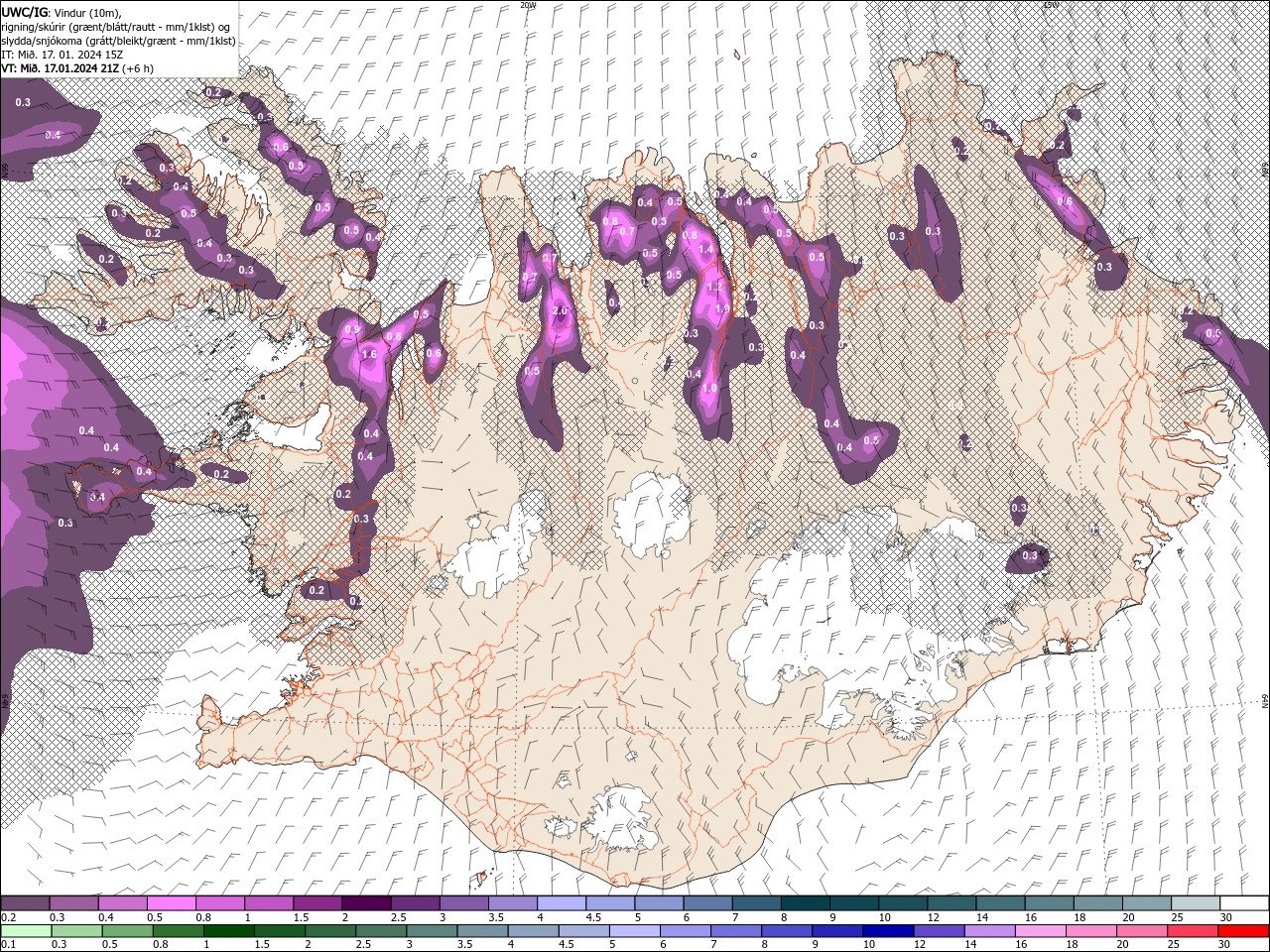
Task: Click the '1.4' snowfall value on the map
Action: (x=705, y=250)
